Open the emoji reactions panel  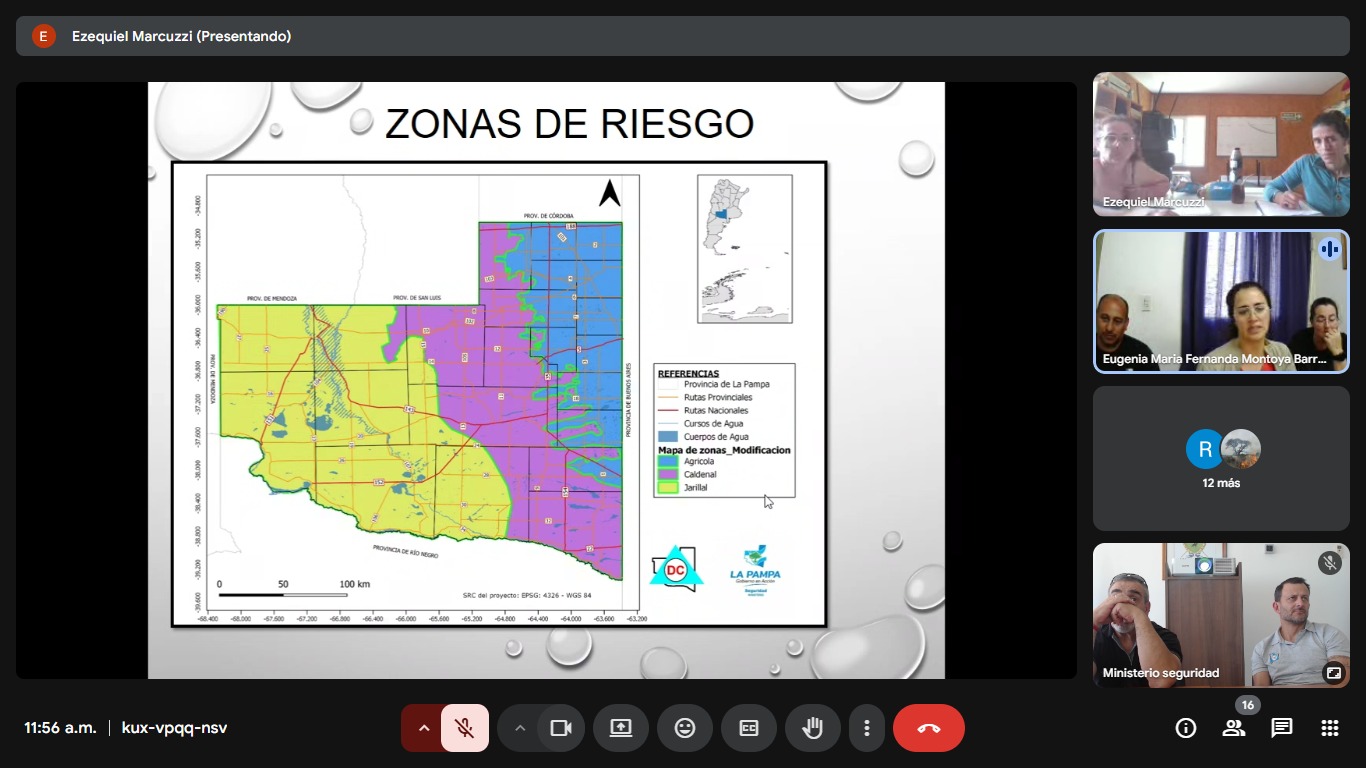[685, 728]
